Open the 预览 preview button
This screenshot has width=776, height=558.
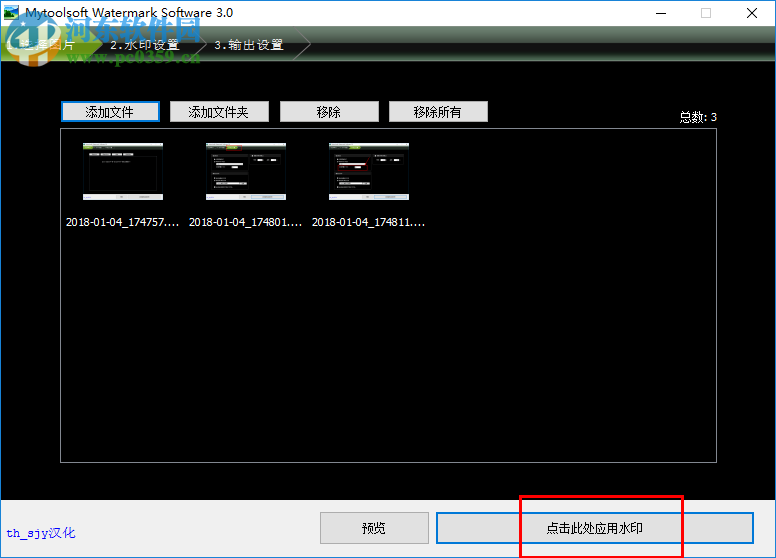click(x=374, y=528)
